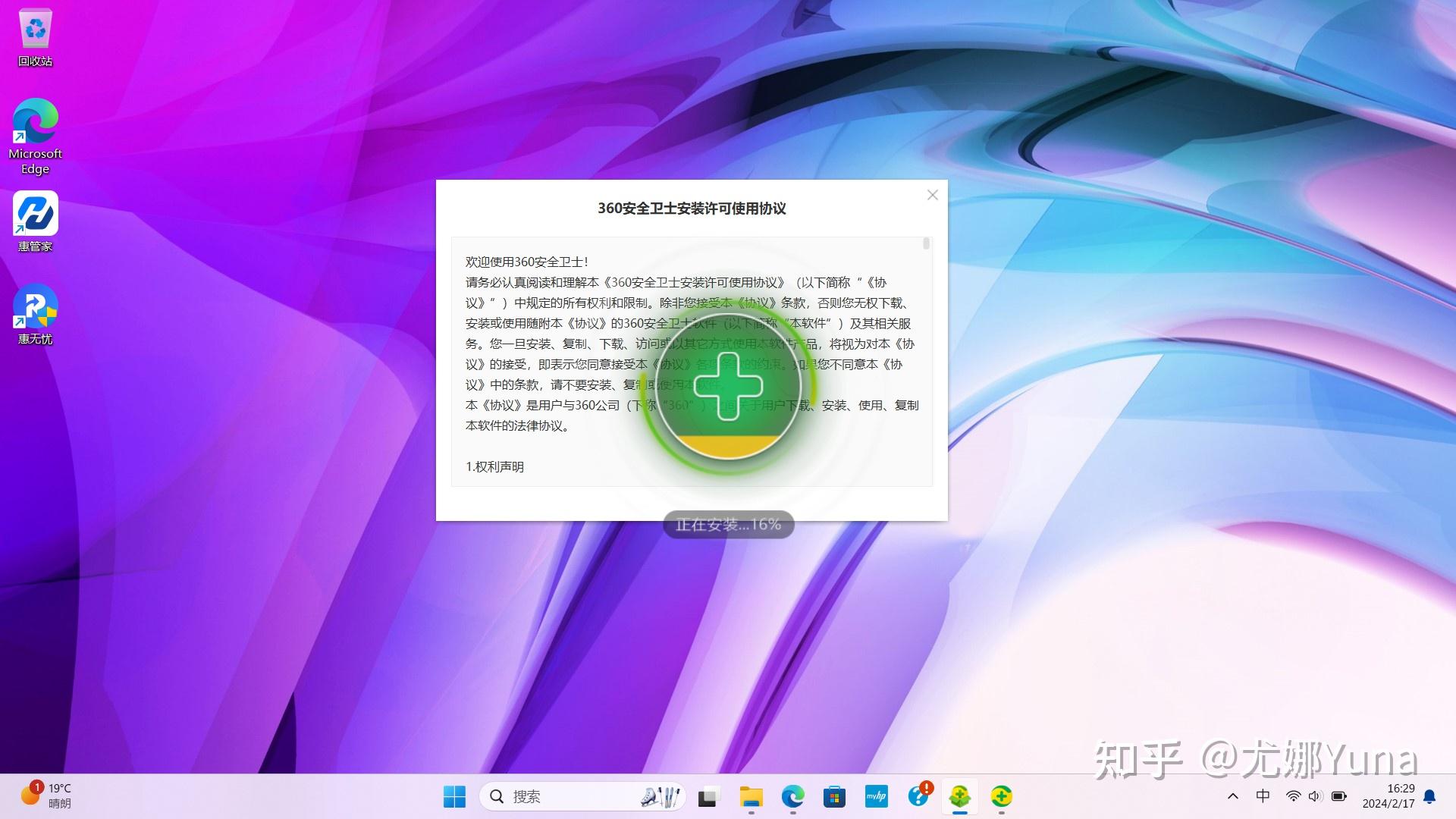Viewport: 1456px width, 819px height.
Task: Open Task View from the taskbar
Action: coord(708,796)
